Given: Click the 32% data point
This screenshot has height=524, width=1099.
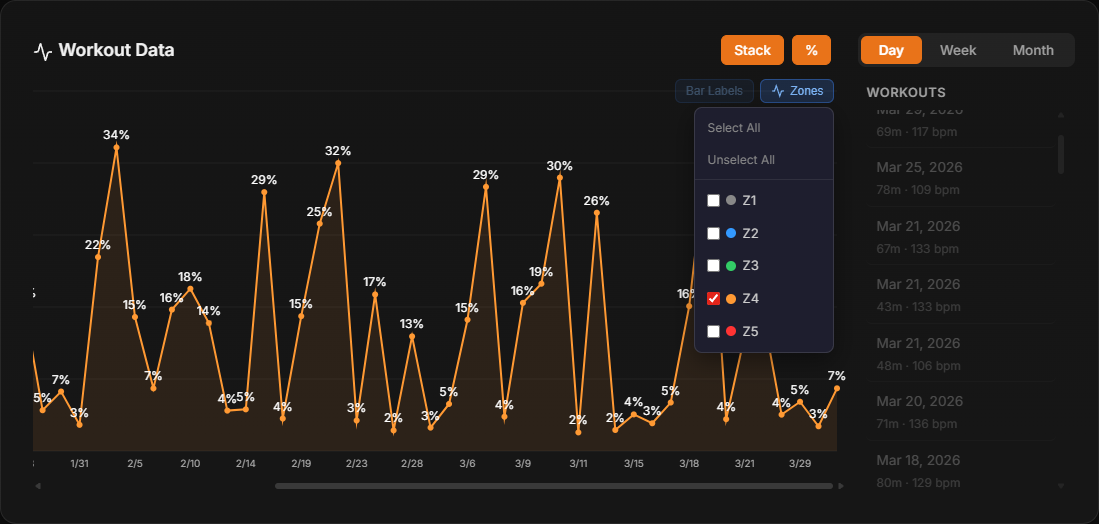Looking at the screenshot, I should tap(338, 163).
